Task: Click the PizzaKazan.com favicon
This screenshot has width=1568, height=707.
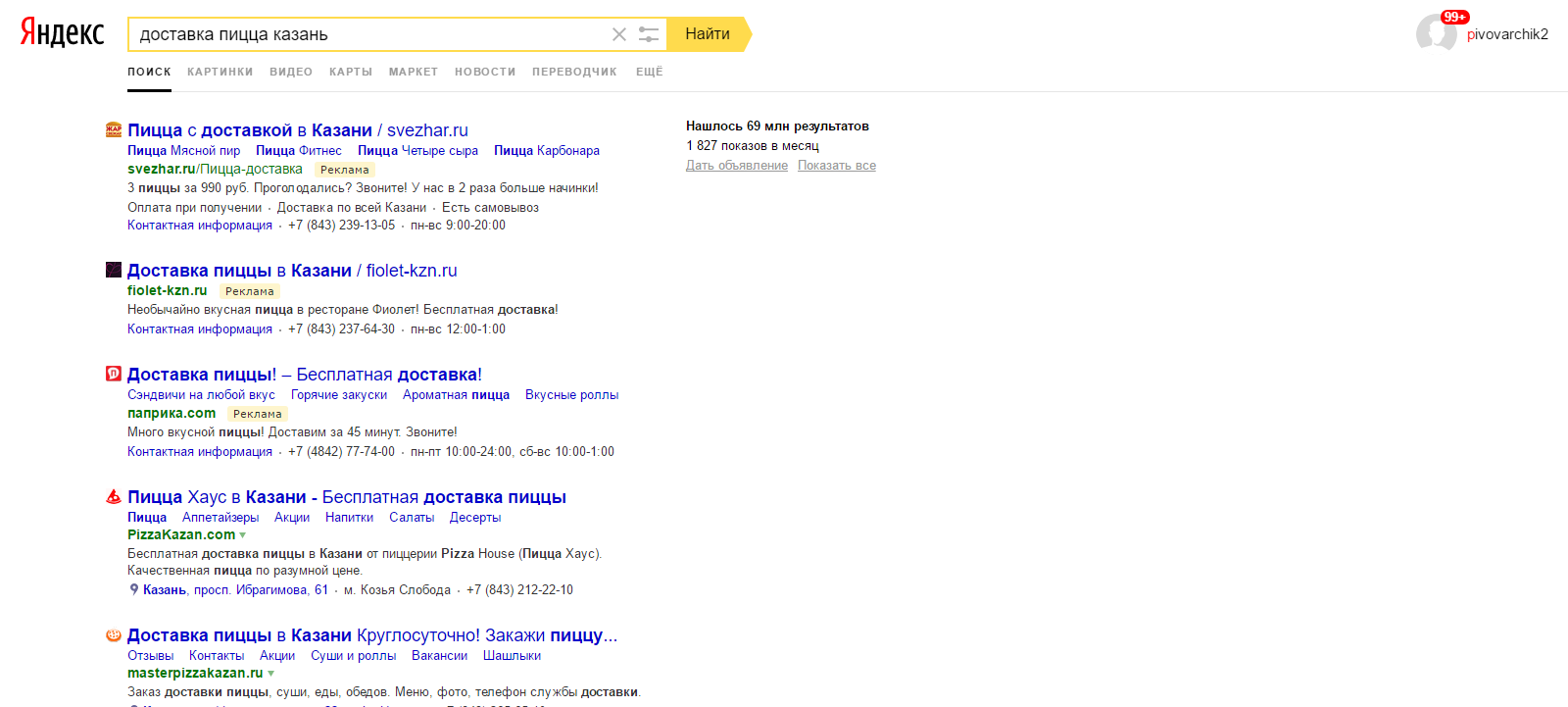Action: [x=114, y=496]
